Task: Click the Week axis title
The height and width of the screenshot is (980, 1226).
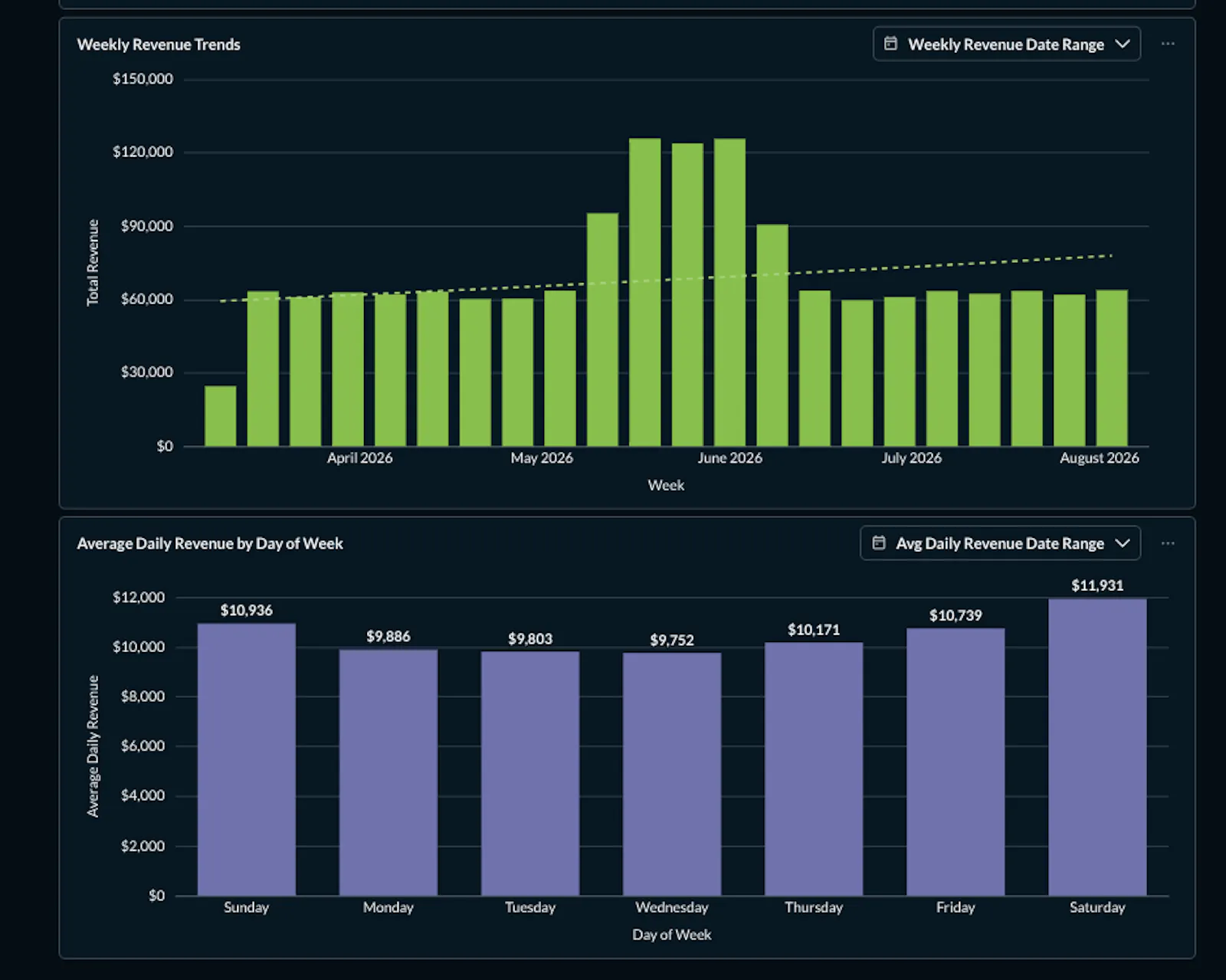Action: tap(666, 485)
